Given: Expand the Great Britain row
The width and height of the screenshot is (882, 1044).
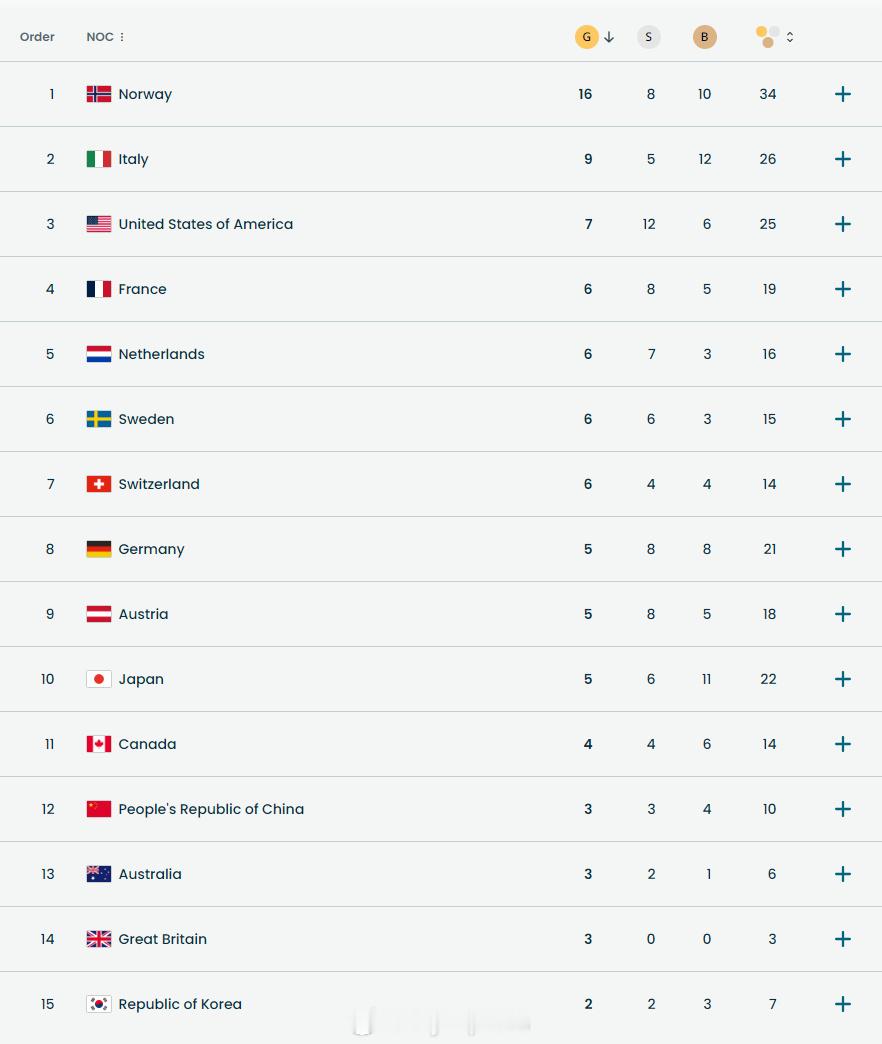Looking at the screenshot, I should [x=843, y=939].
